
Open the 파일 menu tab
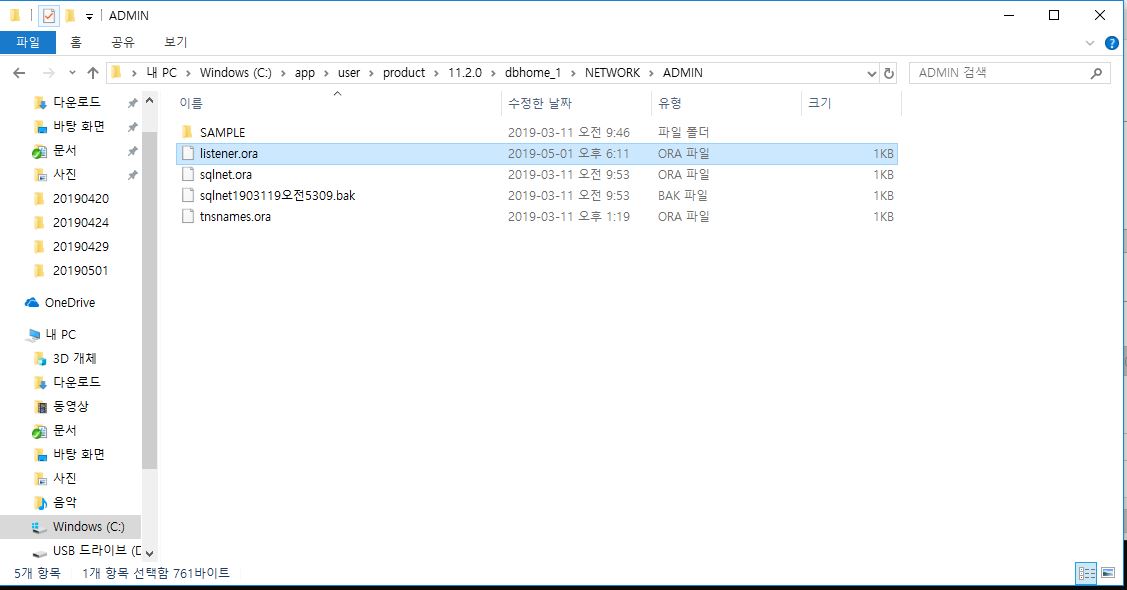point(28,42)
